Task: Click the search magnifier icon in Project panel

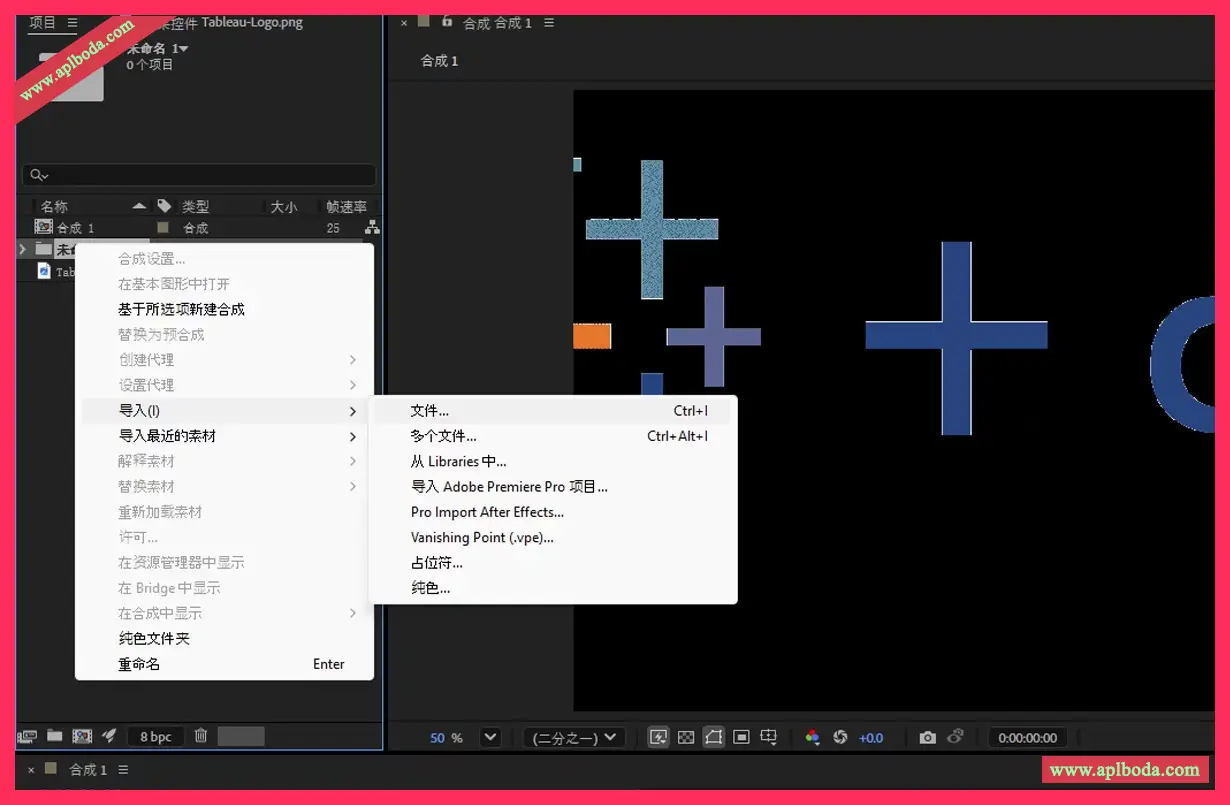Action: (39, 175)
